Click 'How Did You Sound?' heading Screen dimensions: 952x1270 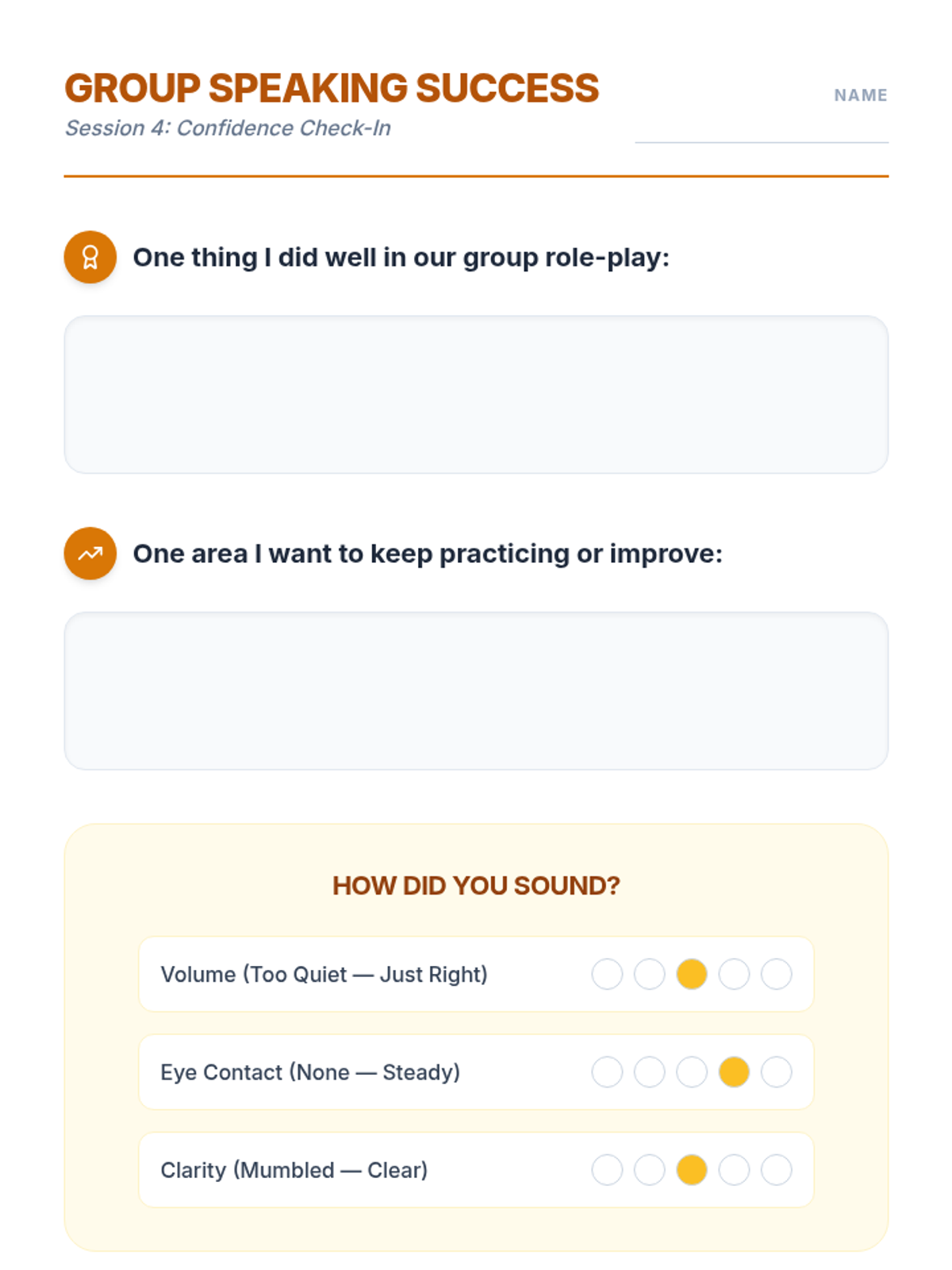tap(476, 885)
